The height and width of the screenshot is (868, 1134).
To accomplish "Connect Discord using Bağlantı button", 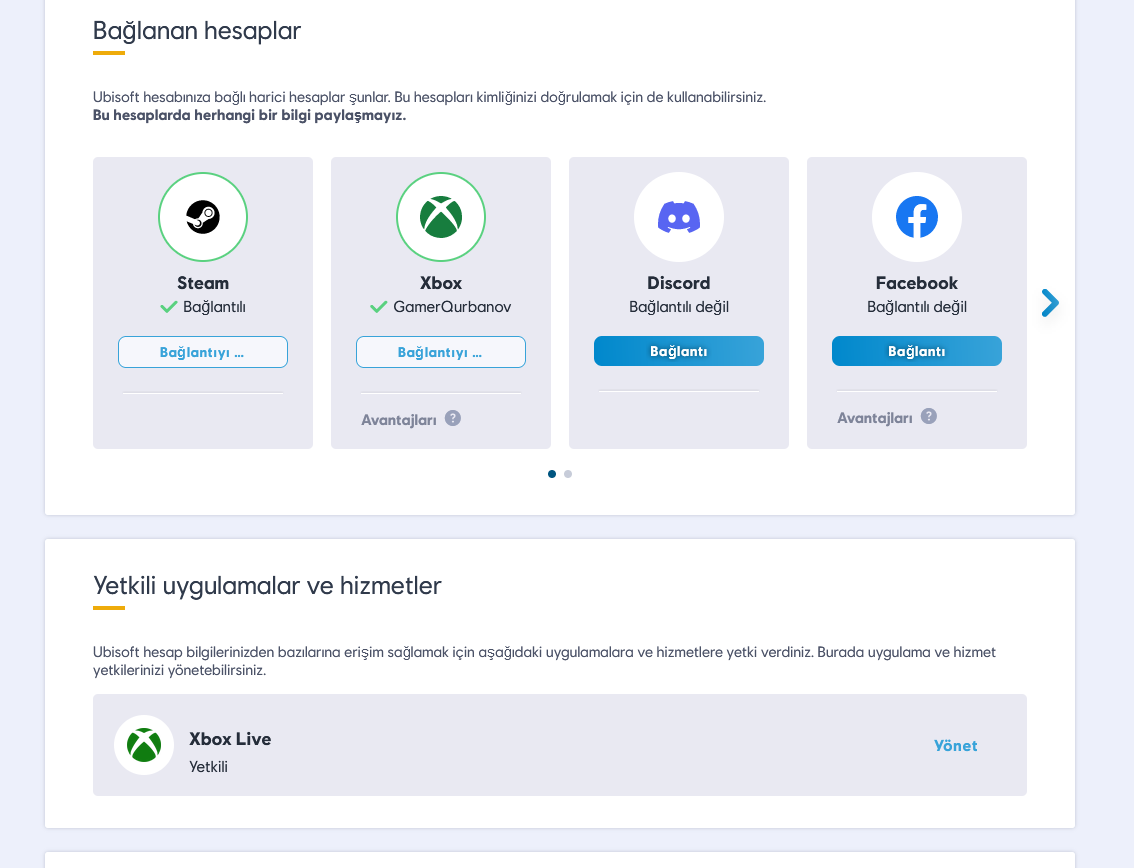I will coord(679,351).
